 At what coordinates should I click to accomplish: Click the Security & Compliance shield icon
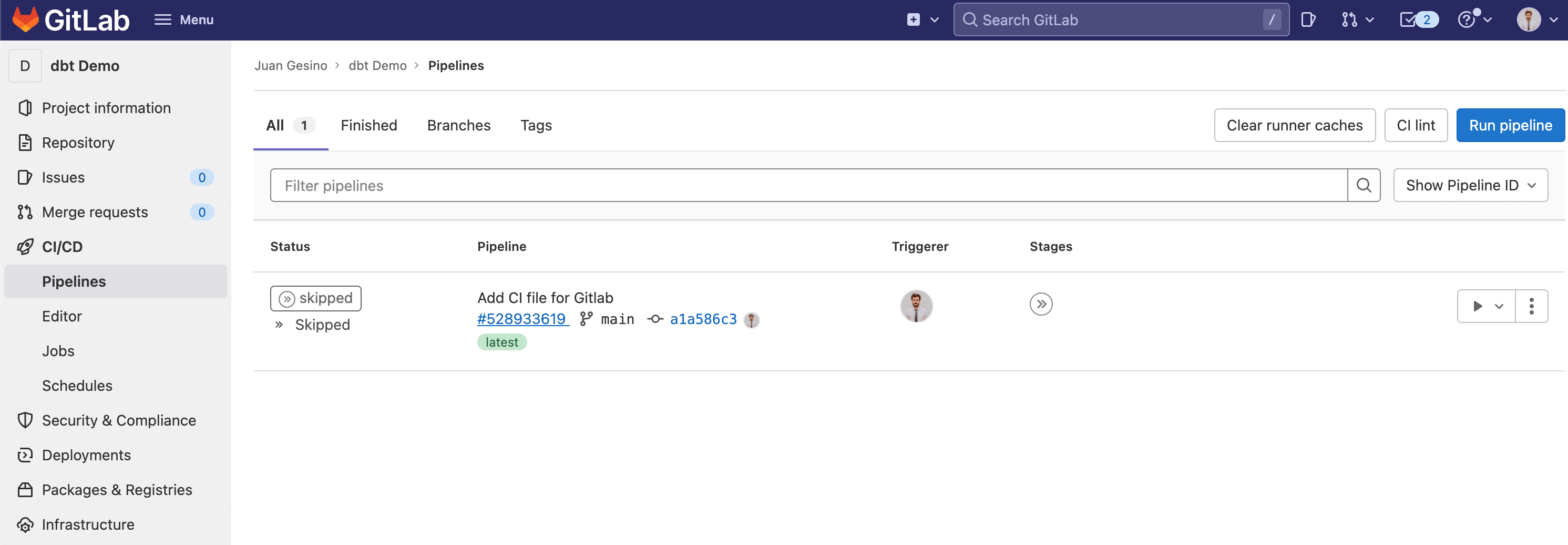pos(25,420)
